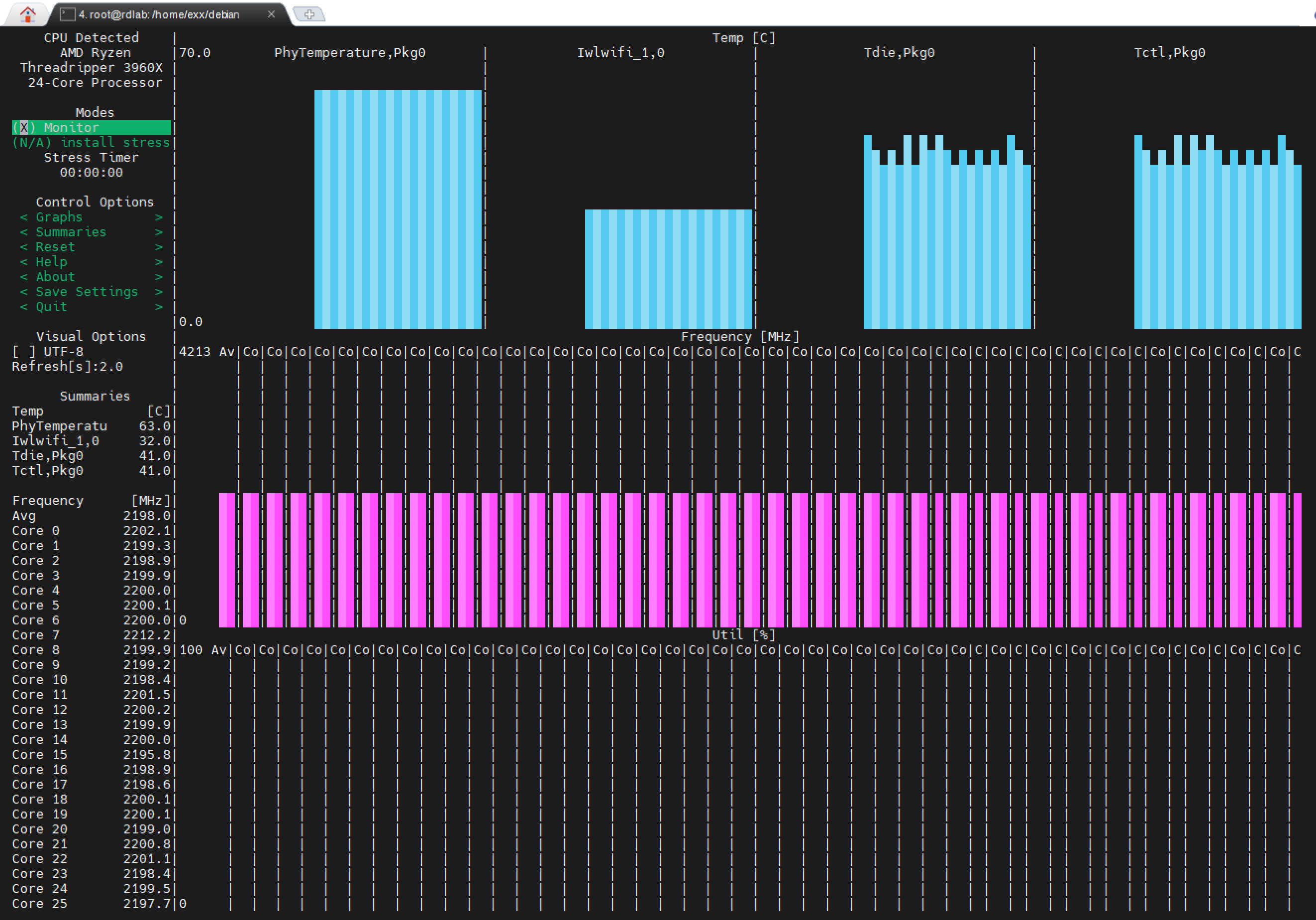
Task: Toggle the UTF-8 checkbox
Action: [x=23, y=351]
